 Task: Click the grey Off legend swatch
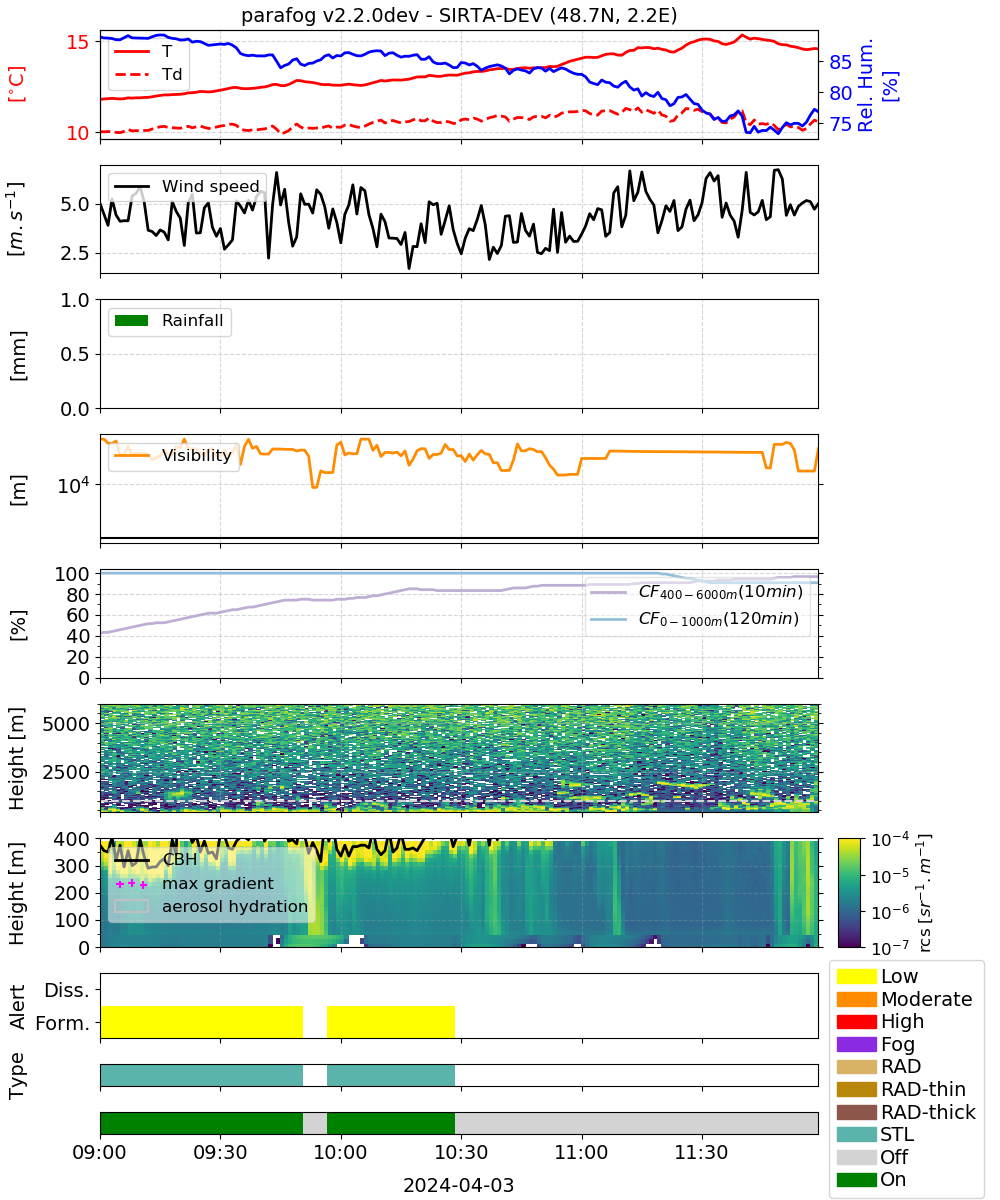[x=856, y=1157]
